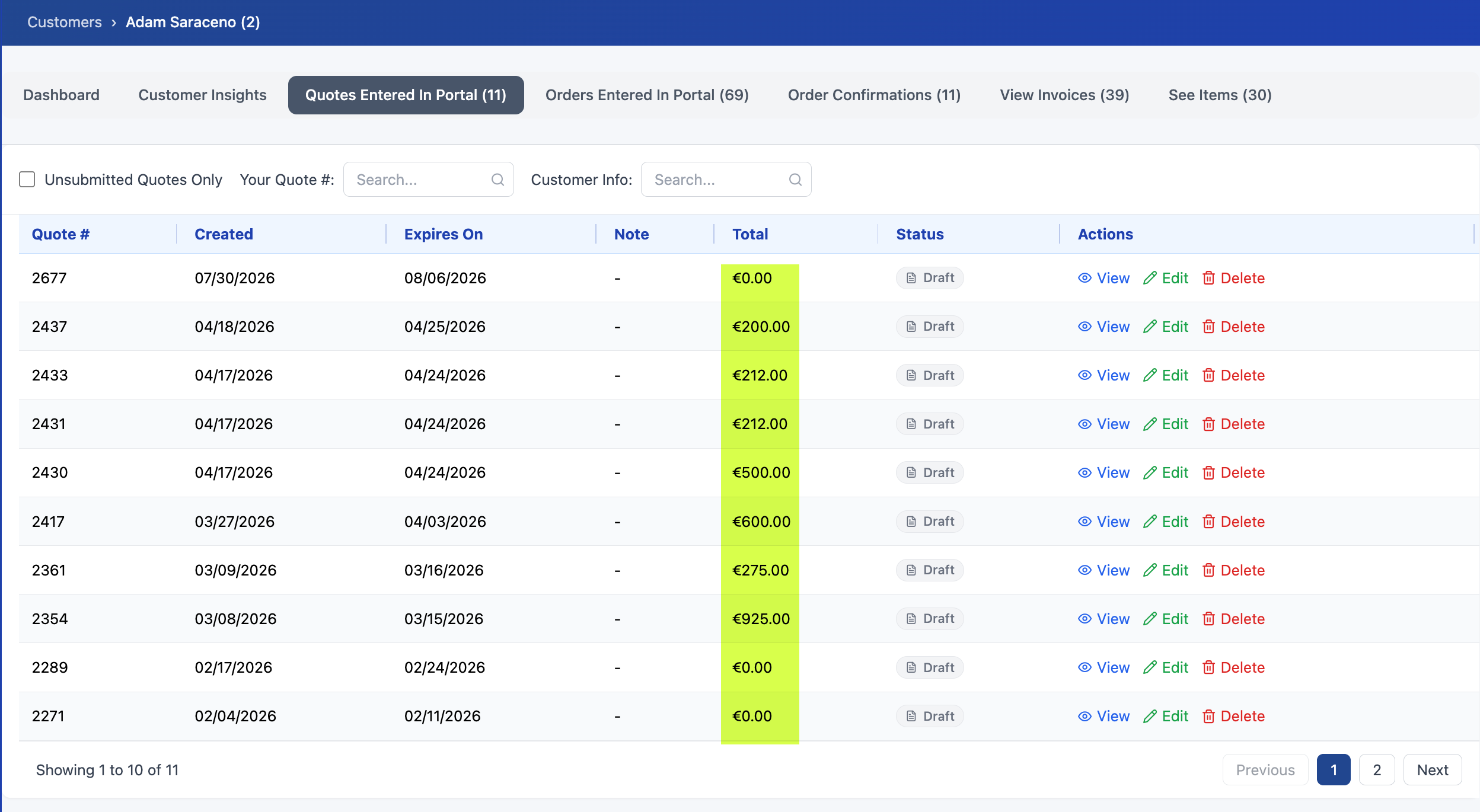Enable Unsubmitted Quotes Only checkbox
The image size is (1480, 812).
27,180
